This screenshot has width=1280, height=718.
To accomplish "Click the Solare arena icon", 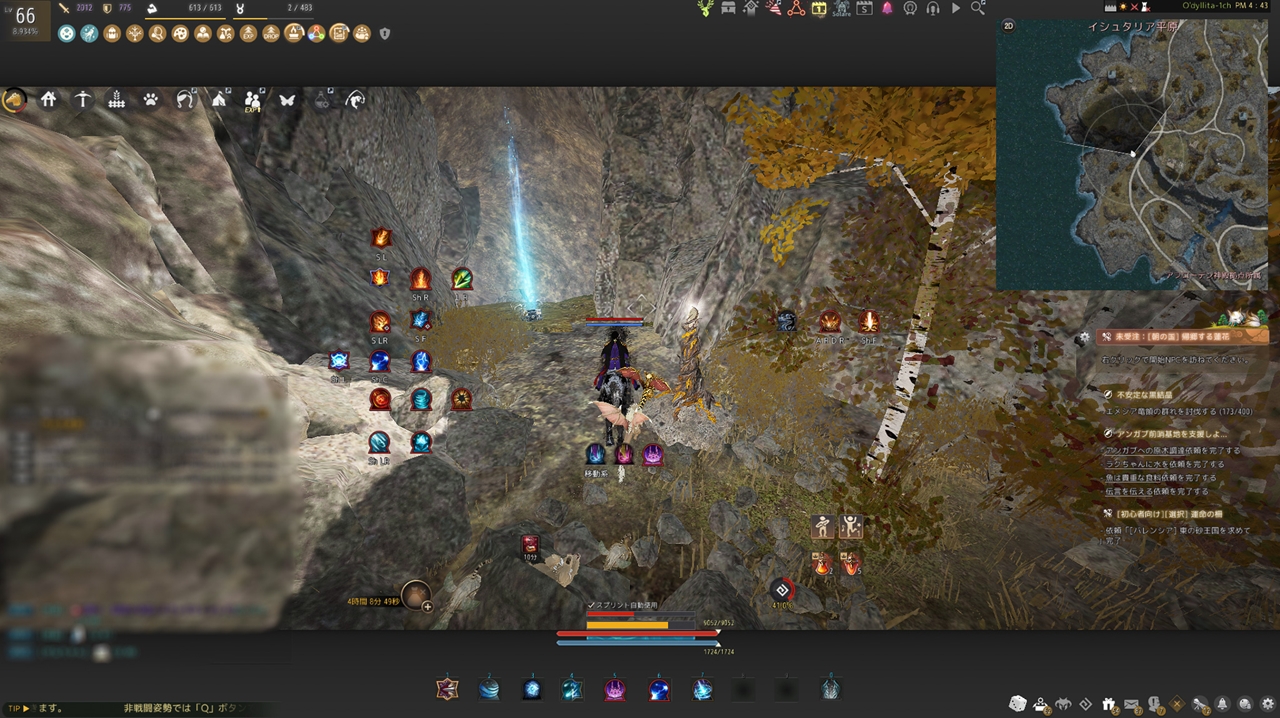I will pyautogui.click(x=841, y=9).
